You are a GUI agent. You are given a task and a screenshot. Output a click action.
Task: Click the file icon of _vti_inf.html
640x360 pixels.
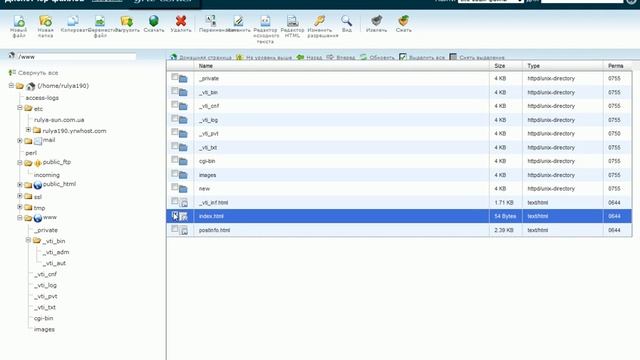coord(184,203)
